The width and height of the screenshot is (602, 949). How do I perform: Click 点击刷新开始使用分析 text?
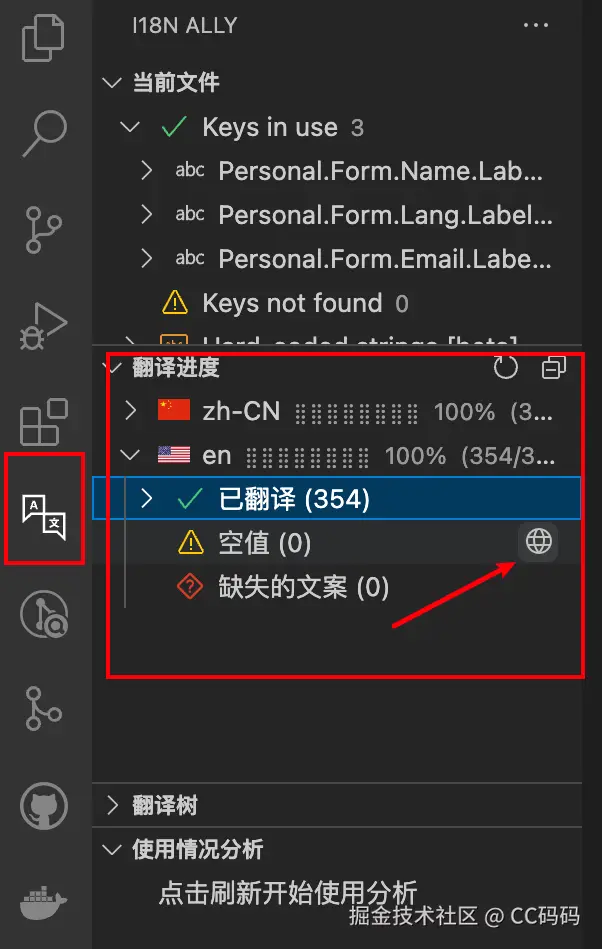click(288, 893)
